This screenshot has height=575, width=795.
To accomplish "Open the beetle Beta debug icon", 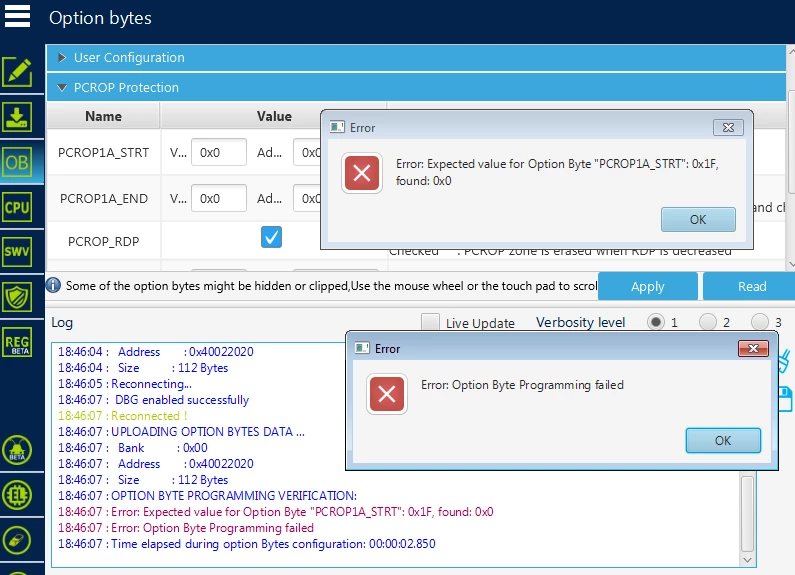I will 17,450.
